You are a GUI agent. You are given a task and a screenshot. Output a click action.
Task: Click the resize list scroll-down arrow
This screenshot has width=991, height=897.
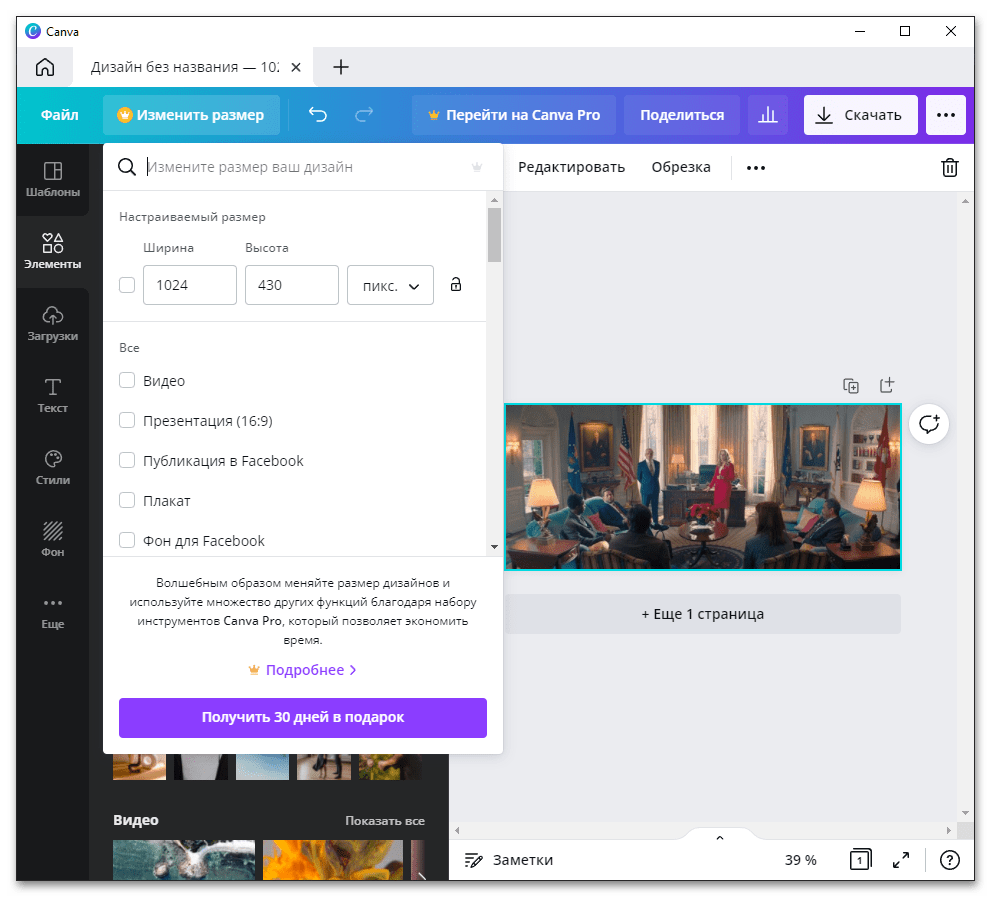[494, 547]
